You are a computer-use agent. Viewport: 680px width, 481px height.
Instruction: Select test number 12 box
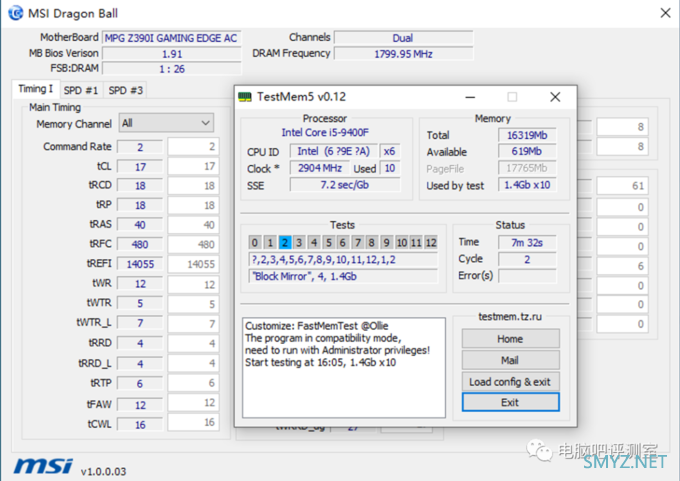pyautogui.click(x=431, y=242)
